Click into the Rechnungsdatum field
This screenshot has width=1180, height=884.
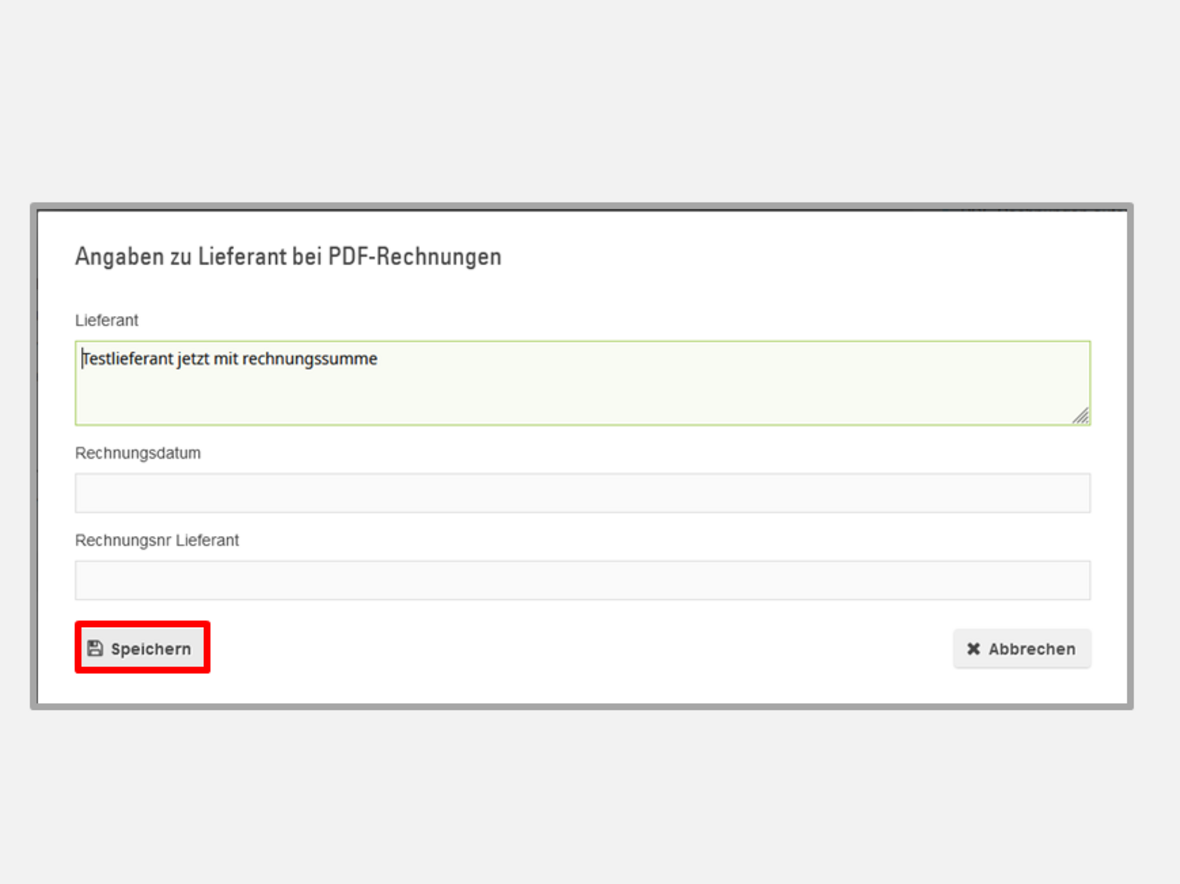582,493
